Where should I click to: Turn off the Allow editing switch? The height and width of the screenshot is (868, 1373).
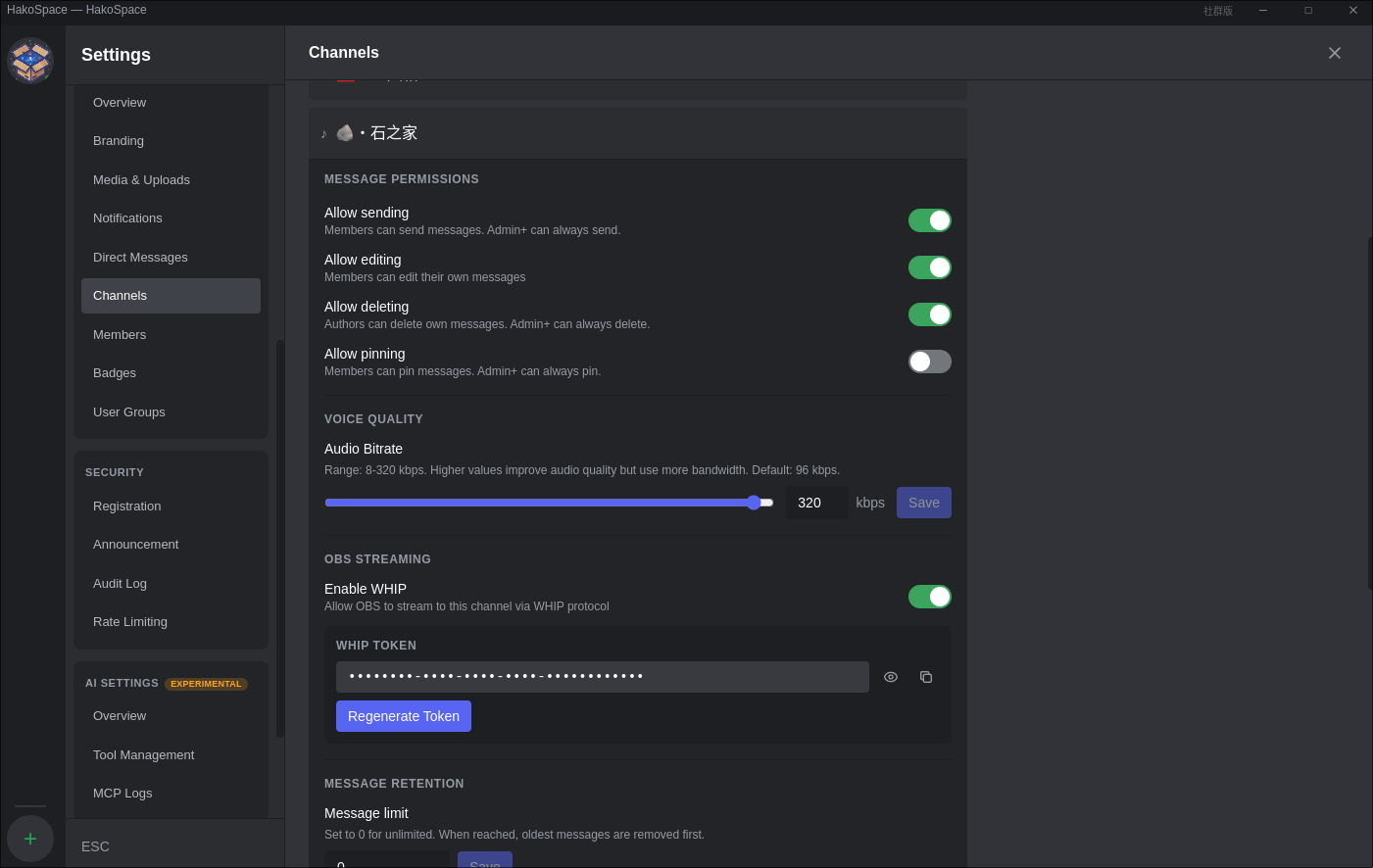(929, 266)
